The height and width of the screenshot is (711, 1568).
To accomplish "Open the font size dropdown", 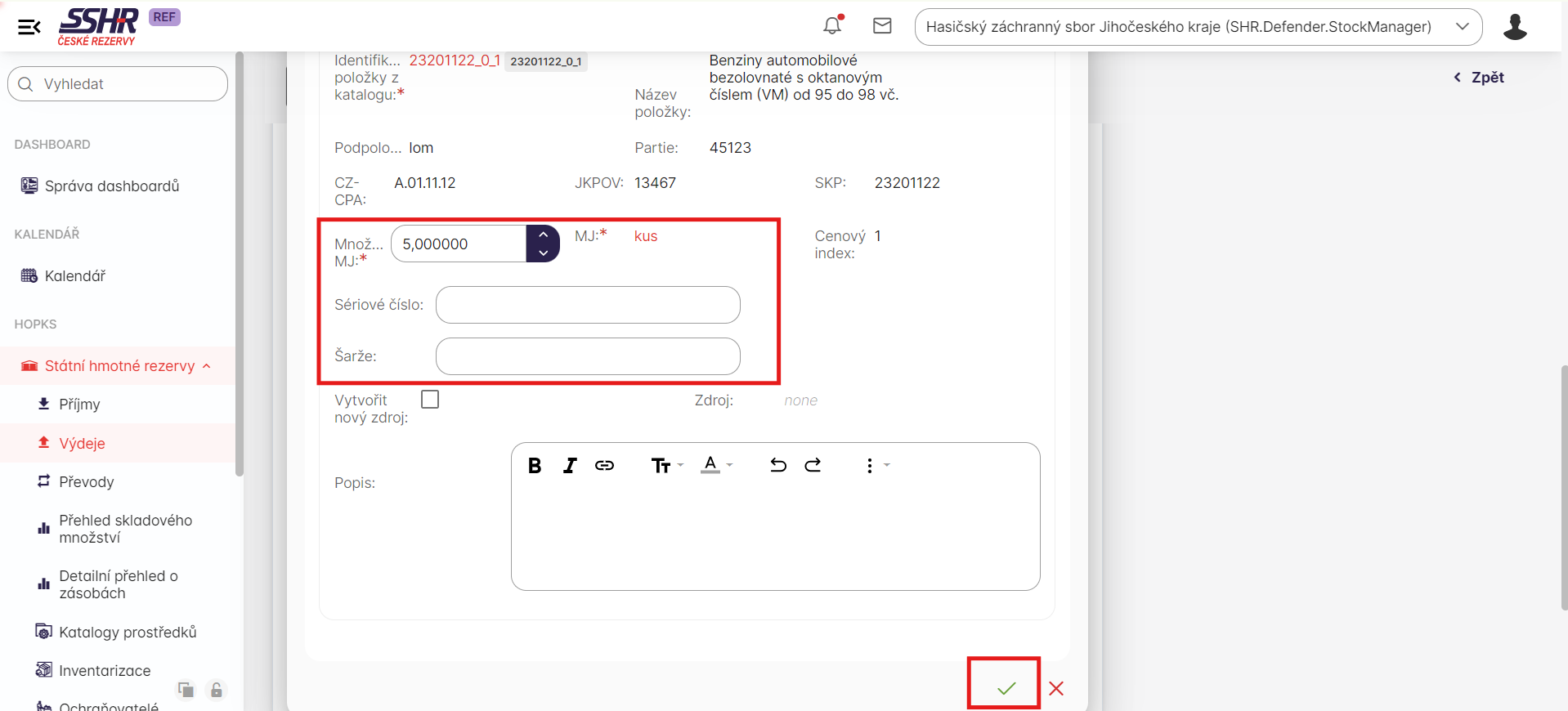I will [x=666, y=466].
